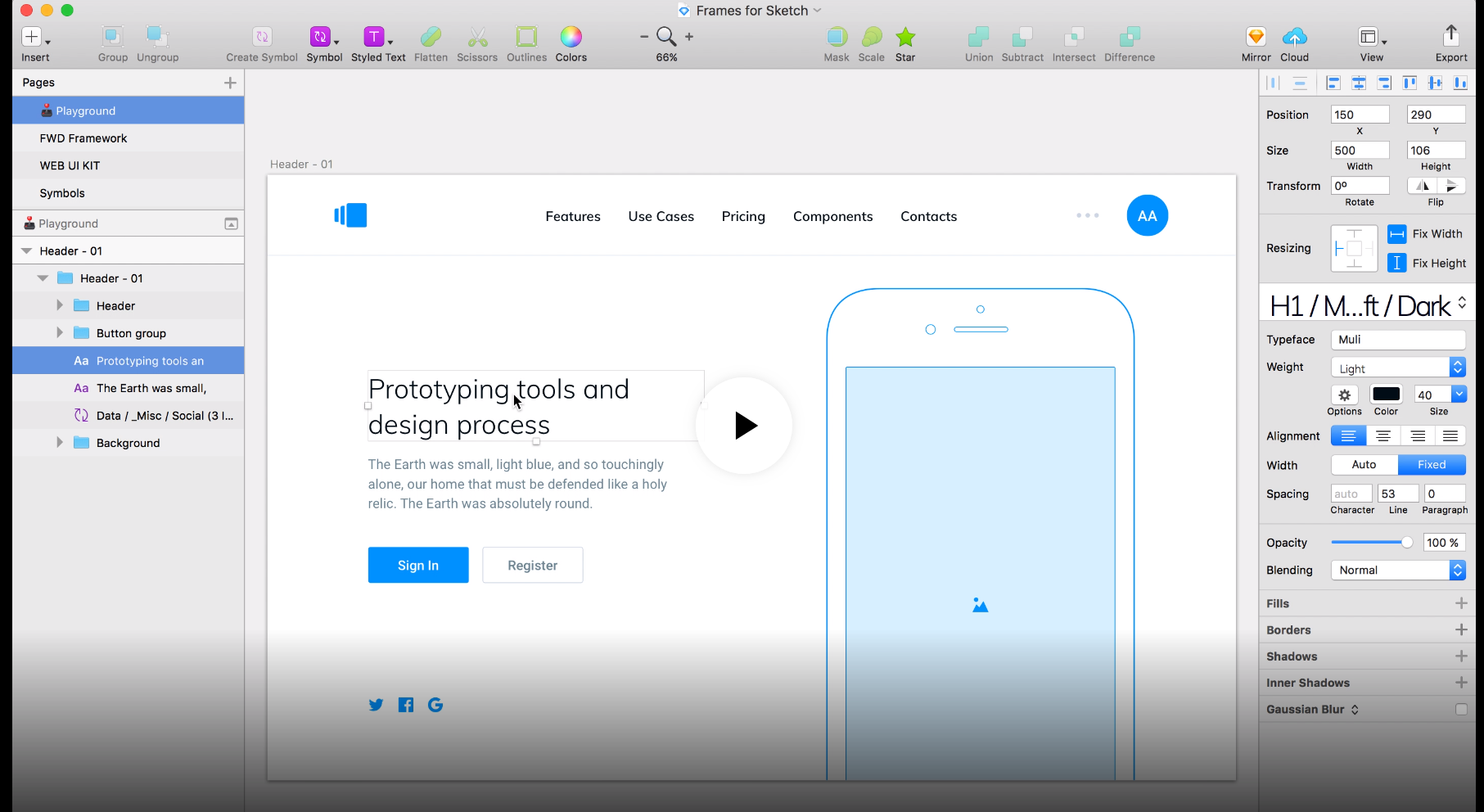
Task: Add a new Fill
Action: pos(1461,603)
